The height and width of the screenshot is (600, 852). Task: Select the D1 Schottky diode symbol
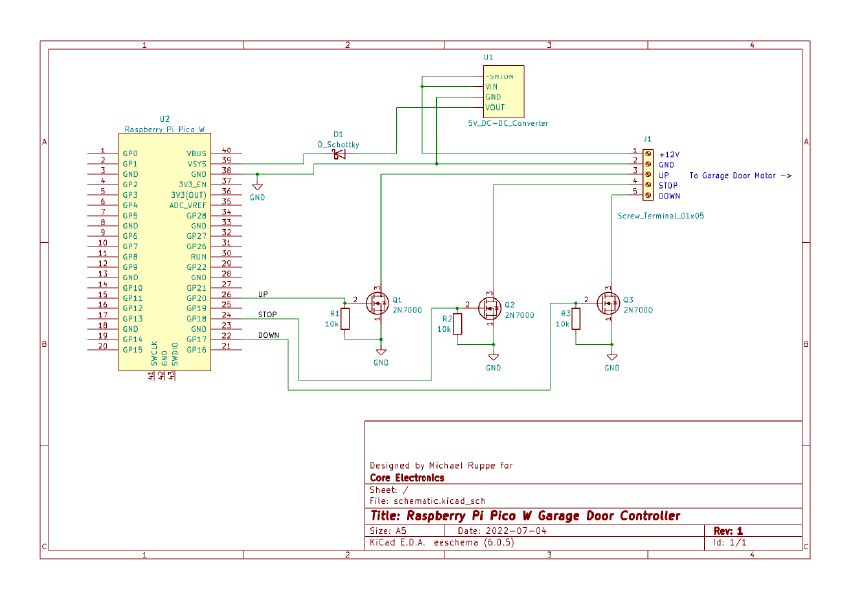tap(339, 155)
